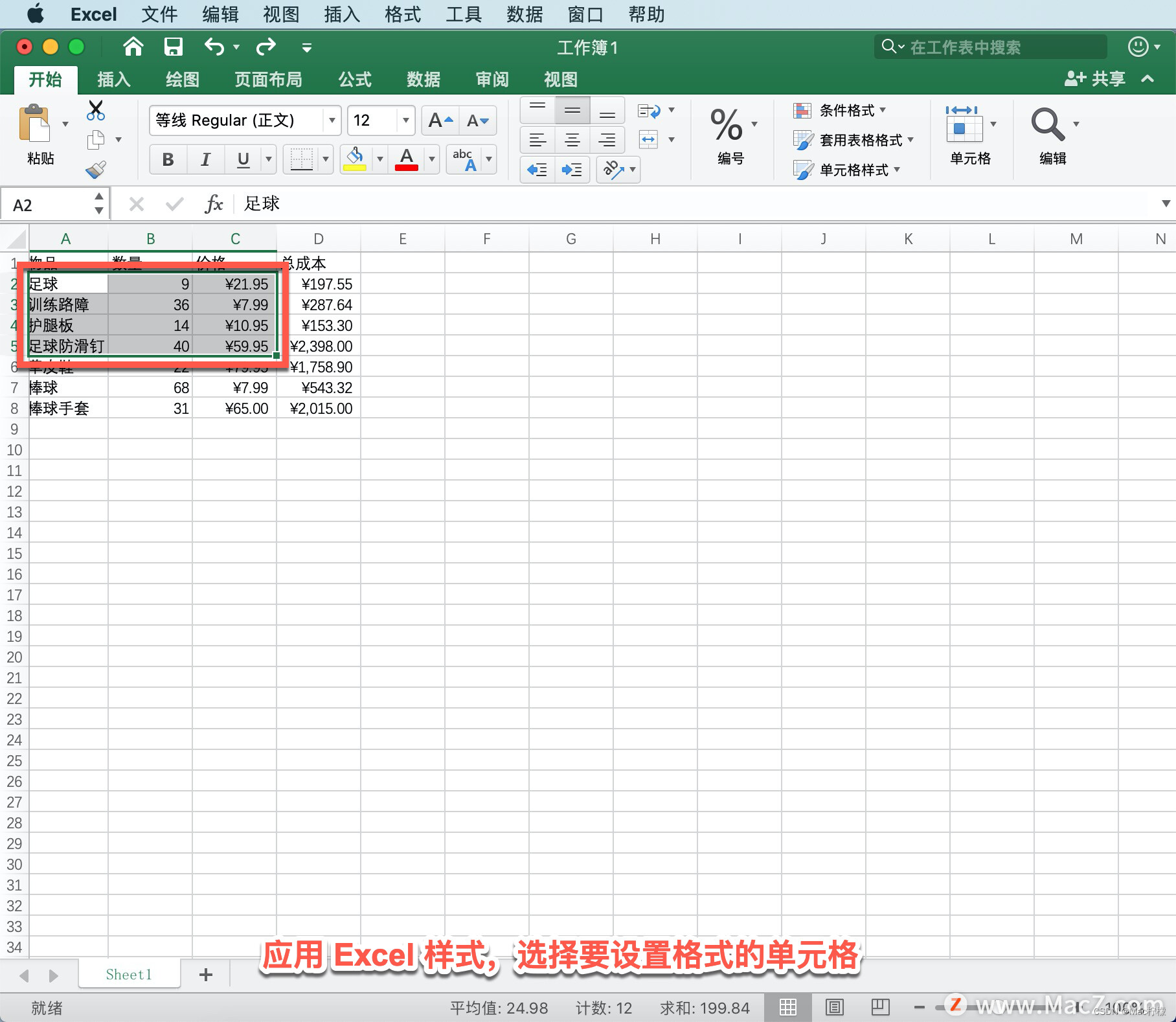Screen dimensions: 1176x1022
Task: Redo the last action
Action: [266, 47]
